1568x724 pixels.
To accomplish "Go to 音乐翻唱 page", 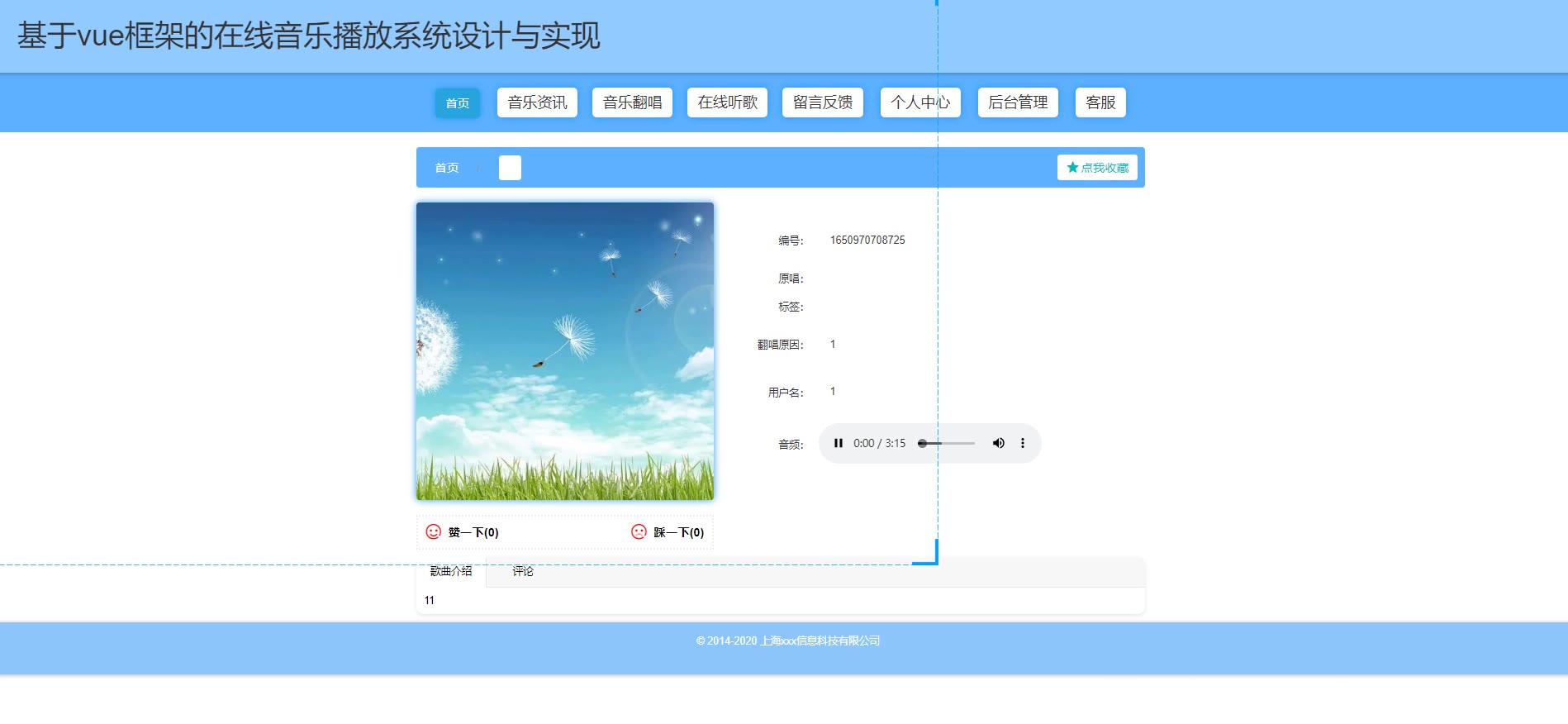I will point(632,102).
